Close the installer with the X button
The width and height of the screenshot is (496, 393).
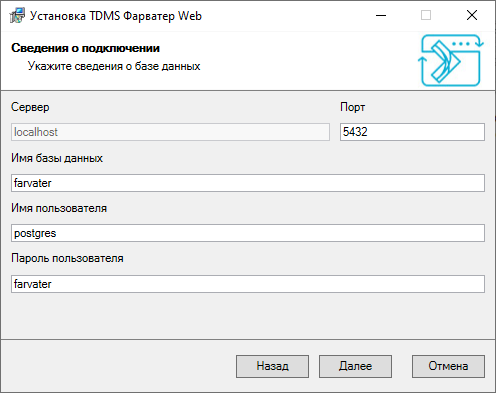tap(472, 15)
